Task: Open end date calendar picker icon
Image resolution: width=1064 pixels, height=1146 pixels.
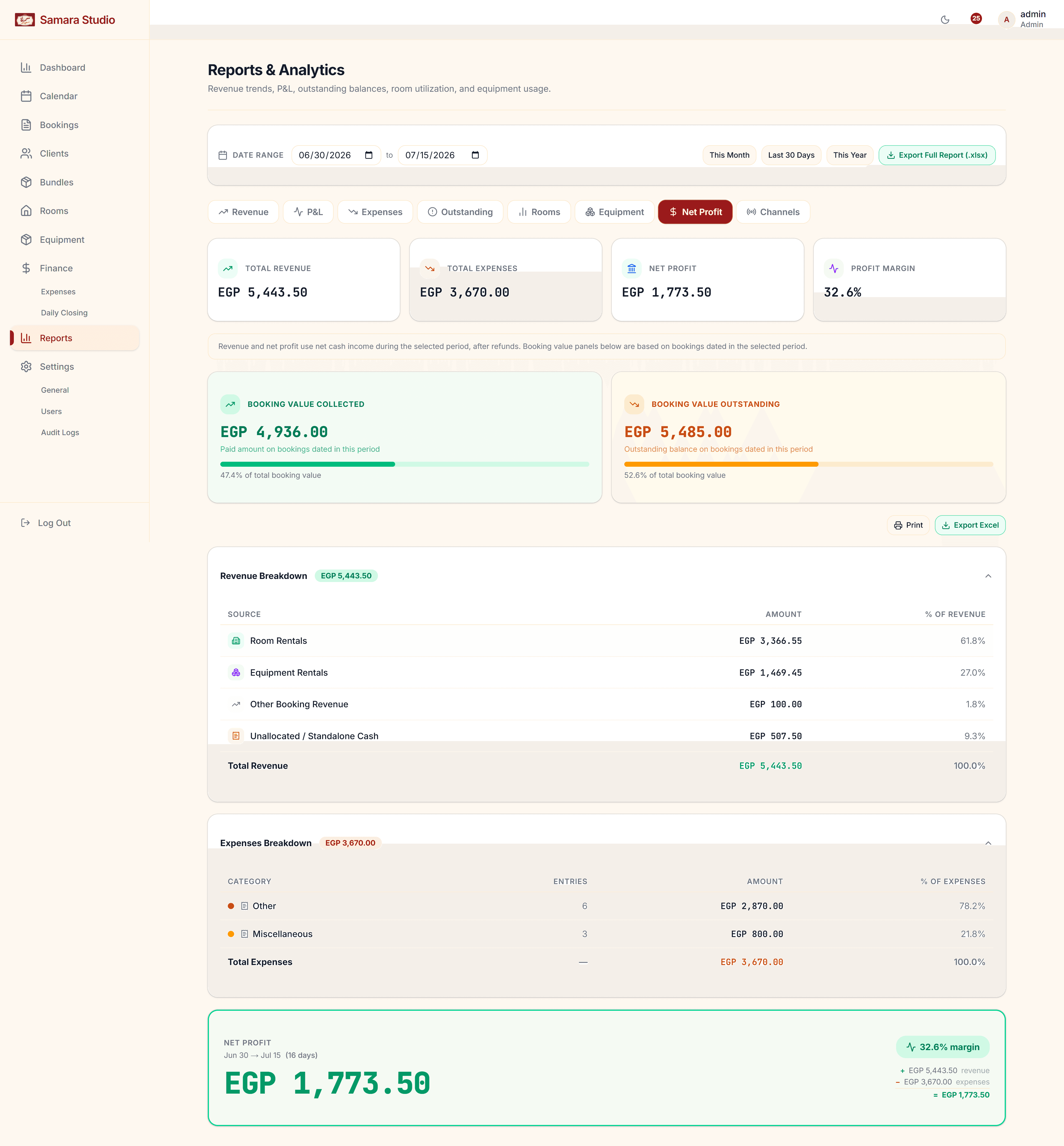Action: point(475,155)
